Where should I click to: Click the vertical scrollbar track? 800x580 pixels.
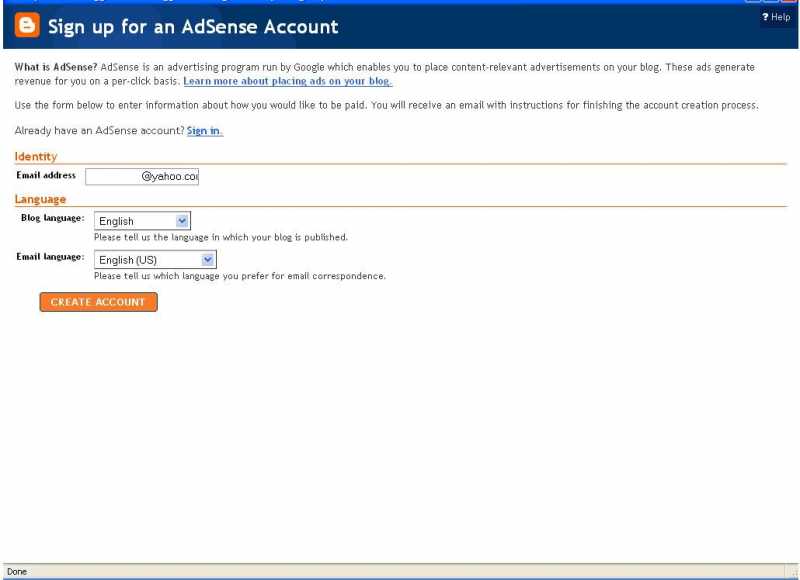tap(793, 300)
